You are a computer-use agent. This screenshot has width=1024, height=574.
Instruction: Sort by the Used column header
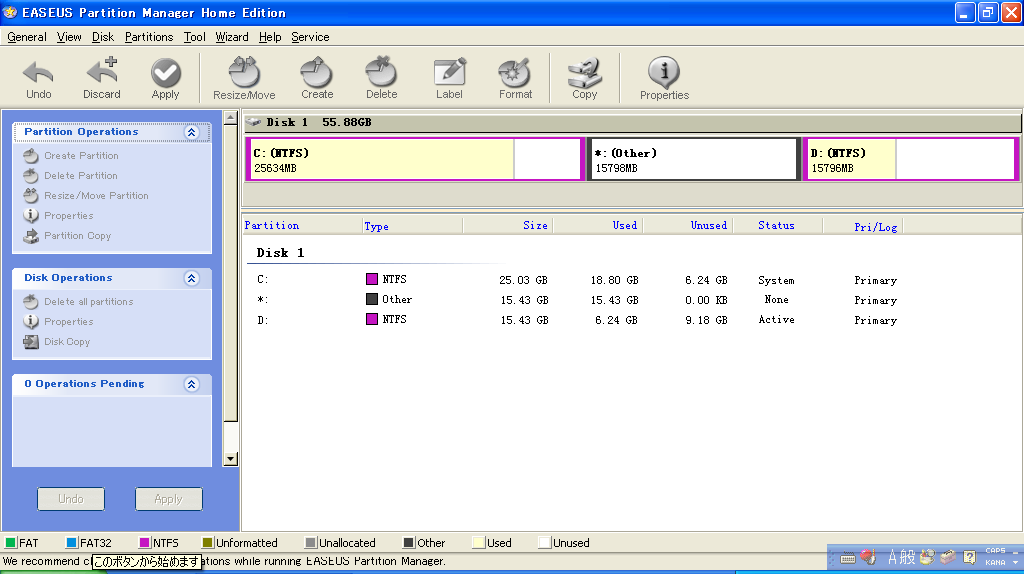(598, 225)
